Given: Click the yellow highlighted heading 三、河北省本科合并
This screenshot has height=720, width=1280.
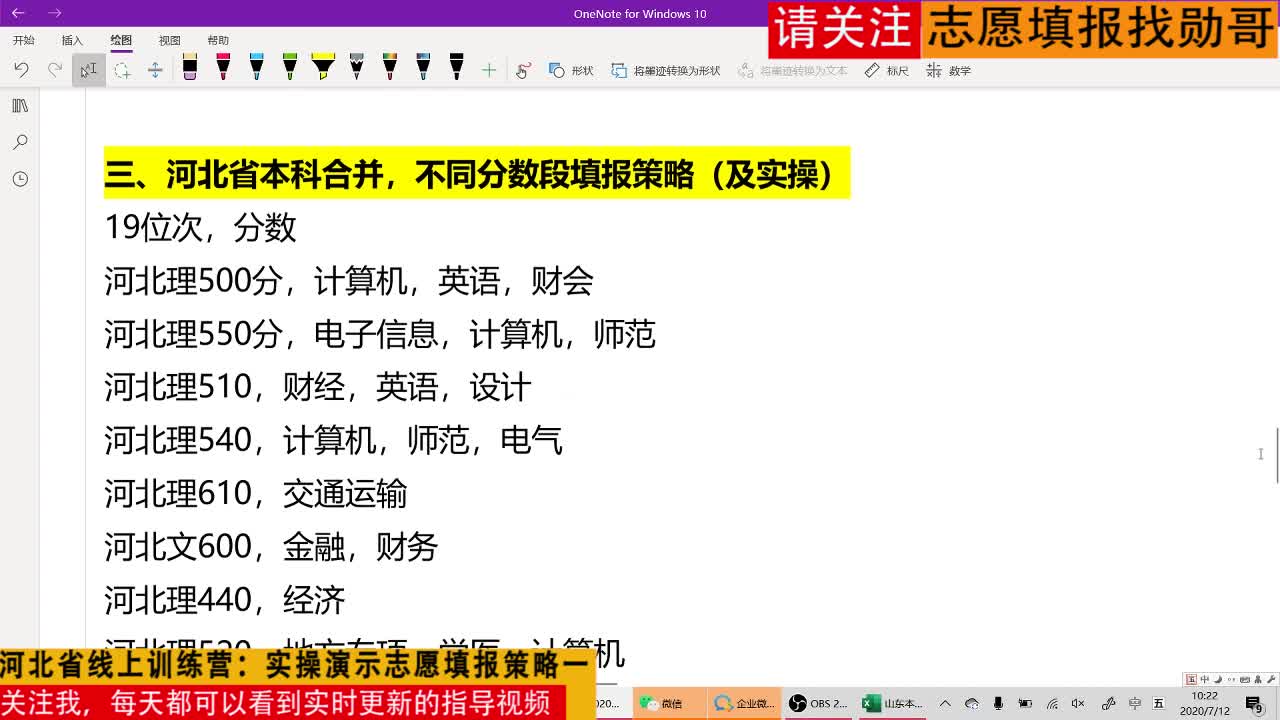Looking at the screenshot, I should tap(477, 174).
